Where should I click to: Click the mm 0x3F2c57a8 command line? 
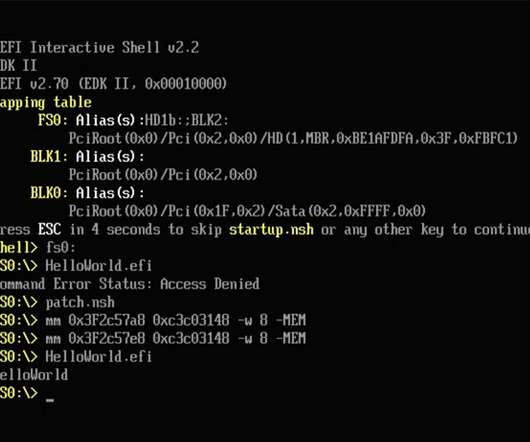(x=176, y=321)
